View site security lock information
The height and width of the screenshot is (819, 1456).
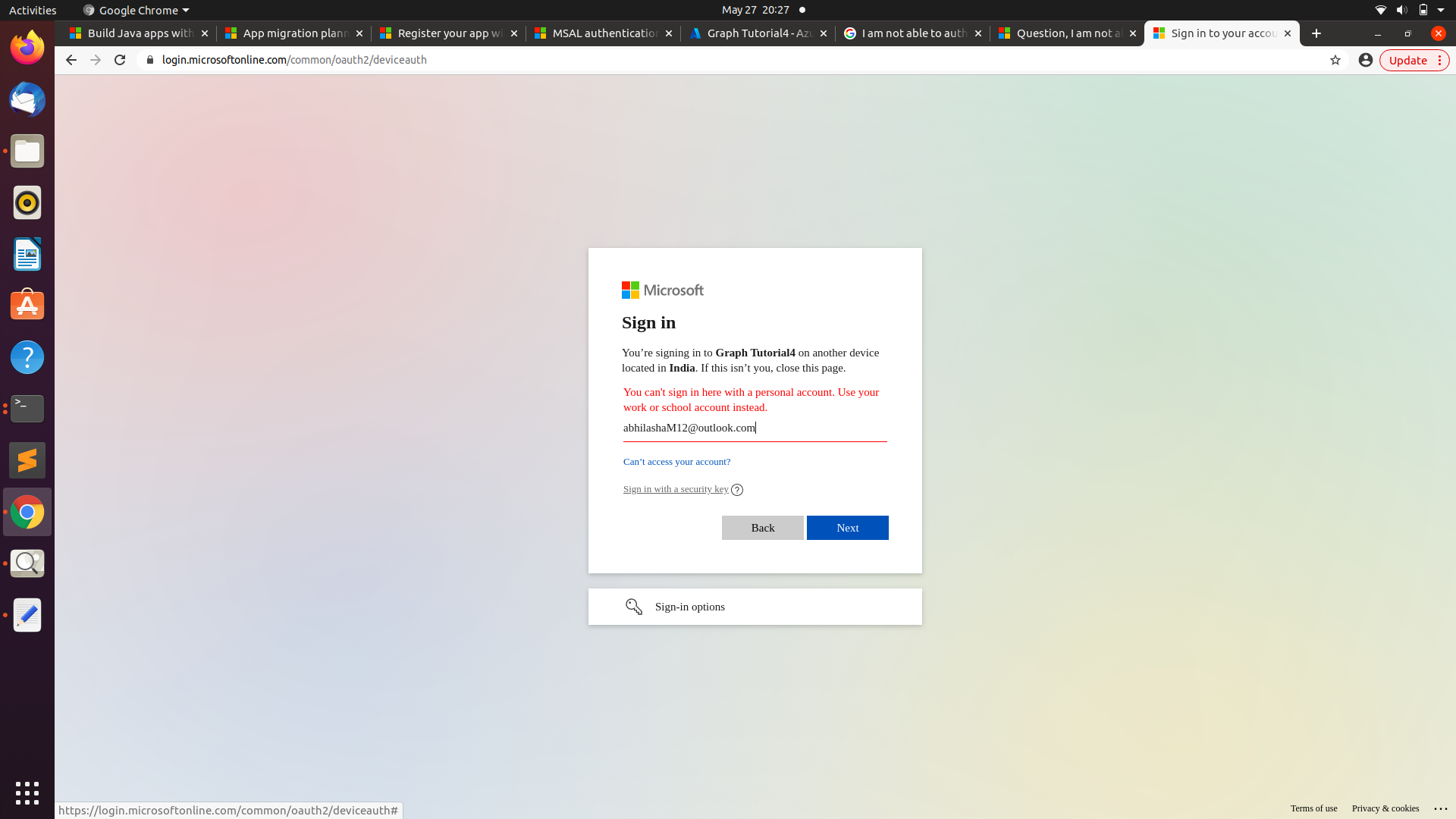[150, 60]
